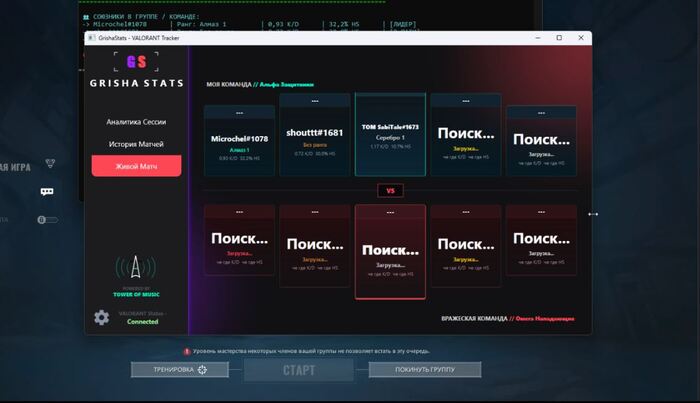Click the Алмаз 1 rank on Microchel card

point(239,150)
